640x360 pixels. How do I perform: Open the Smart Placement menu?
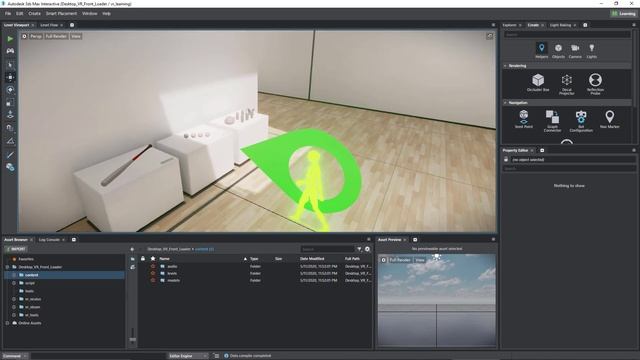click(x=61, y=13)
